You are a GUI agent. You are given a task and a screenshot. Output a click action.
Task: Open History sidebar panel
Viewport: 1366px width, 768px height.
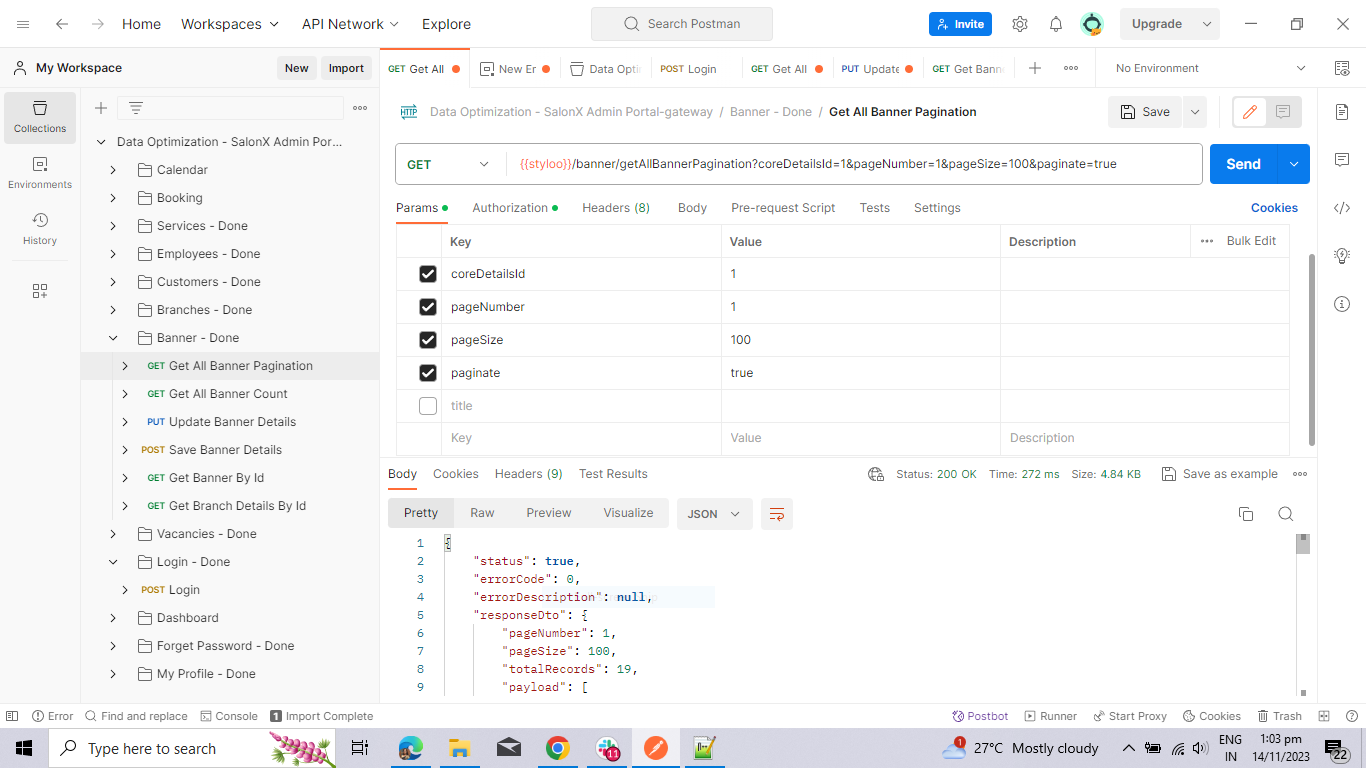coord(40,228)
